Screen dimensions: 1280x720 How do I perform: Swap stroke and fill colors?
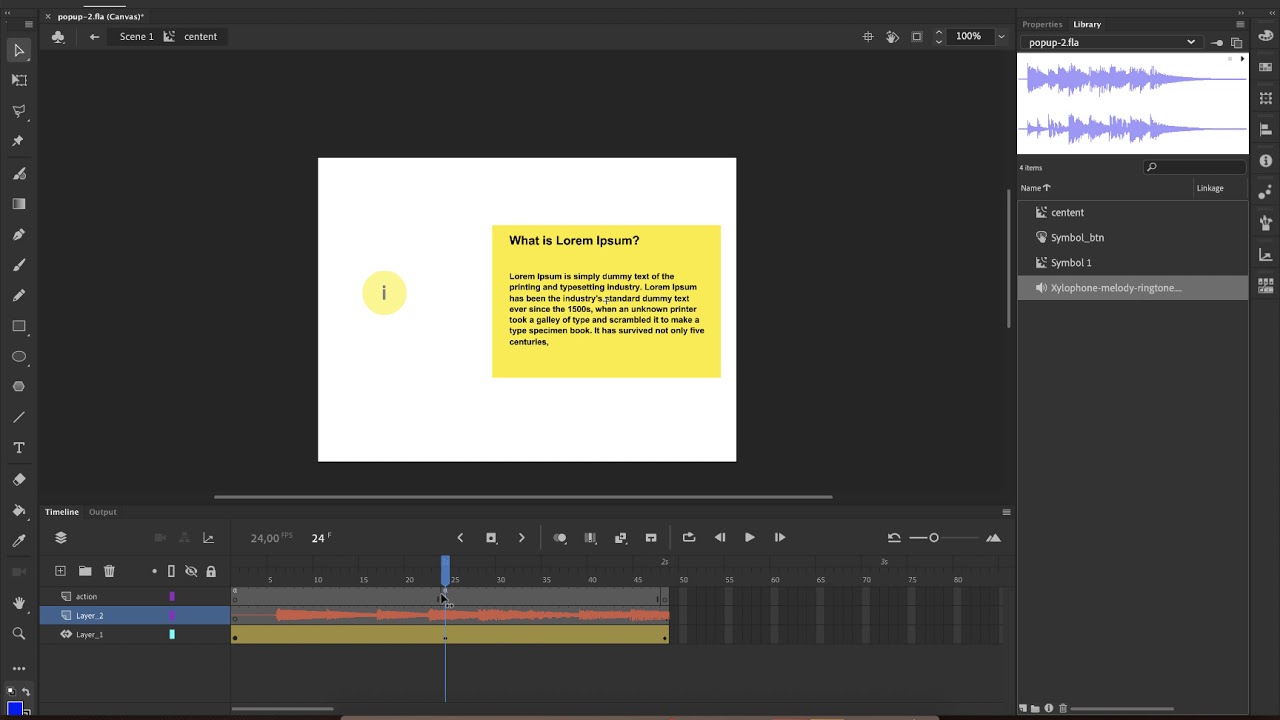click(26, 692)
